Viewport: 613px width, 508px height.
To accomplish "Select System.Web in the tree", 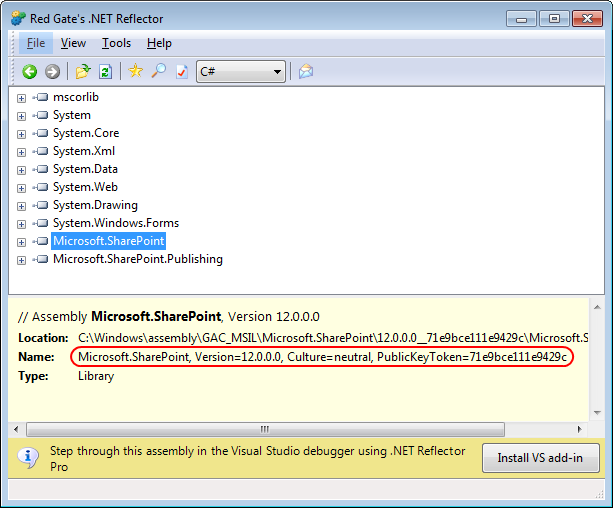I will (x=85, y=187).
